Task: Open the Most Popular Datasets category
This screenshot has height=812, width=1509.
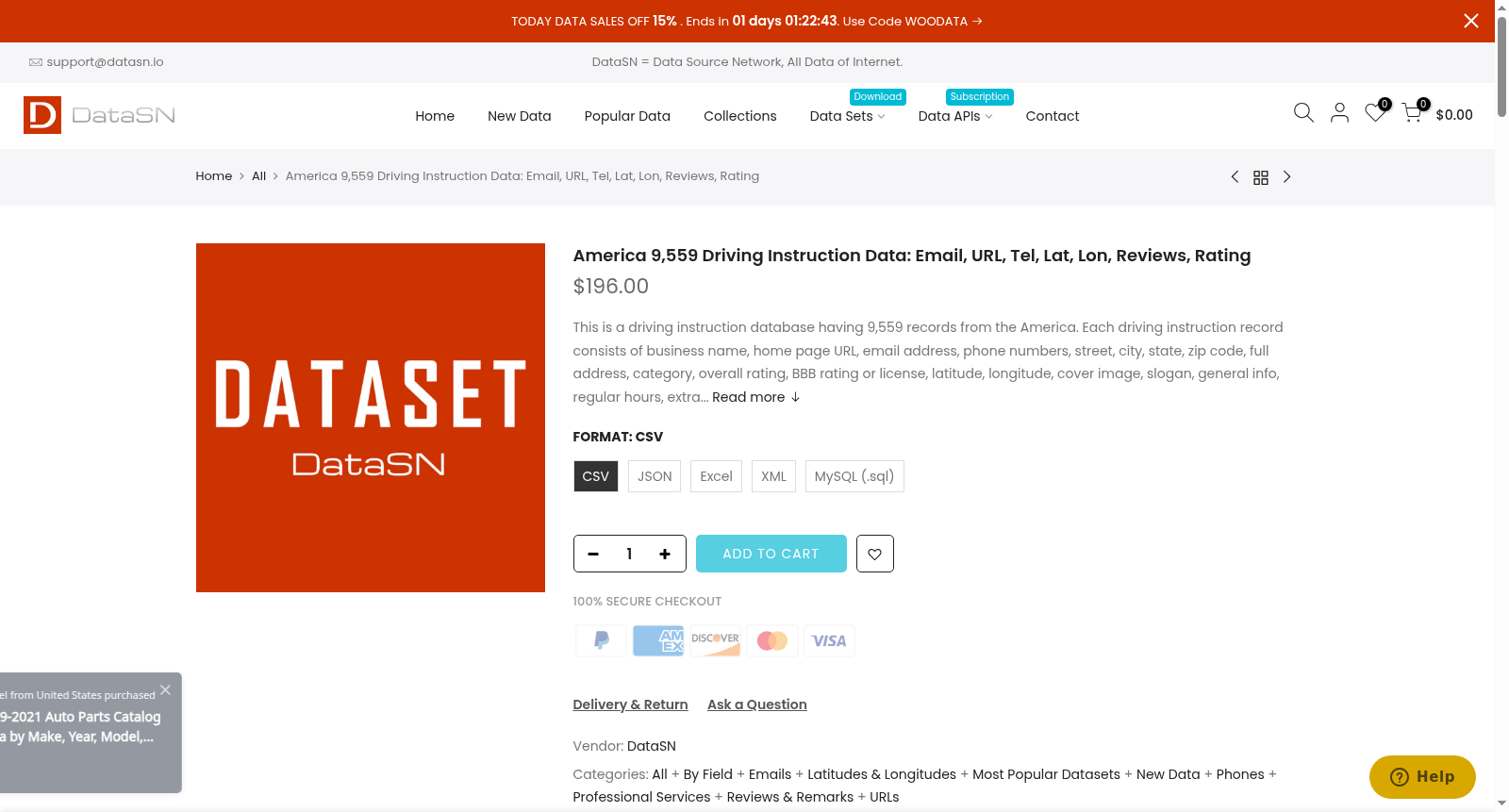Action: tap(1047, 774)
